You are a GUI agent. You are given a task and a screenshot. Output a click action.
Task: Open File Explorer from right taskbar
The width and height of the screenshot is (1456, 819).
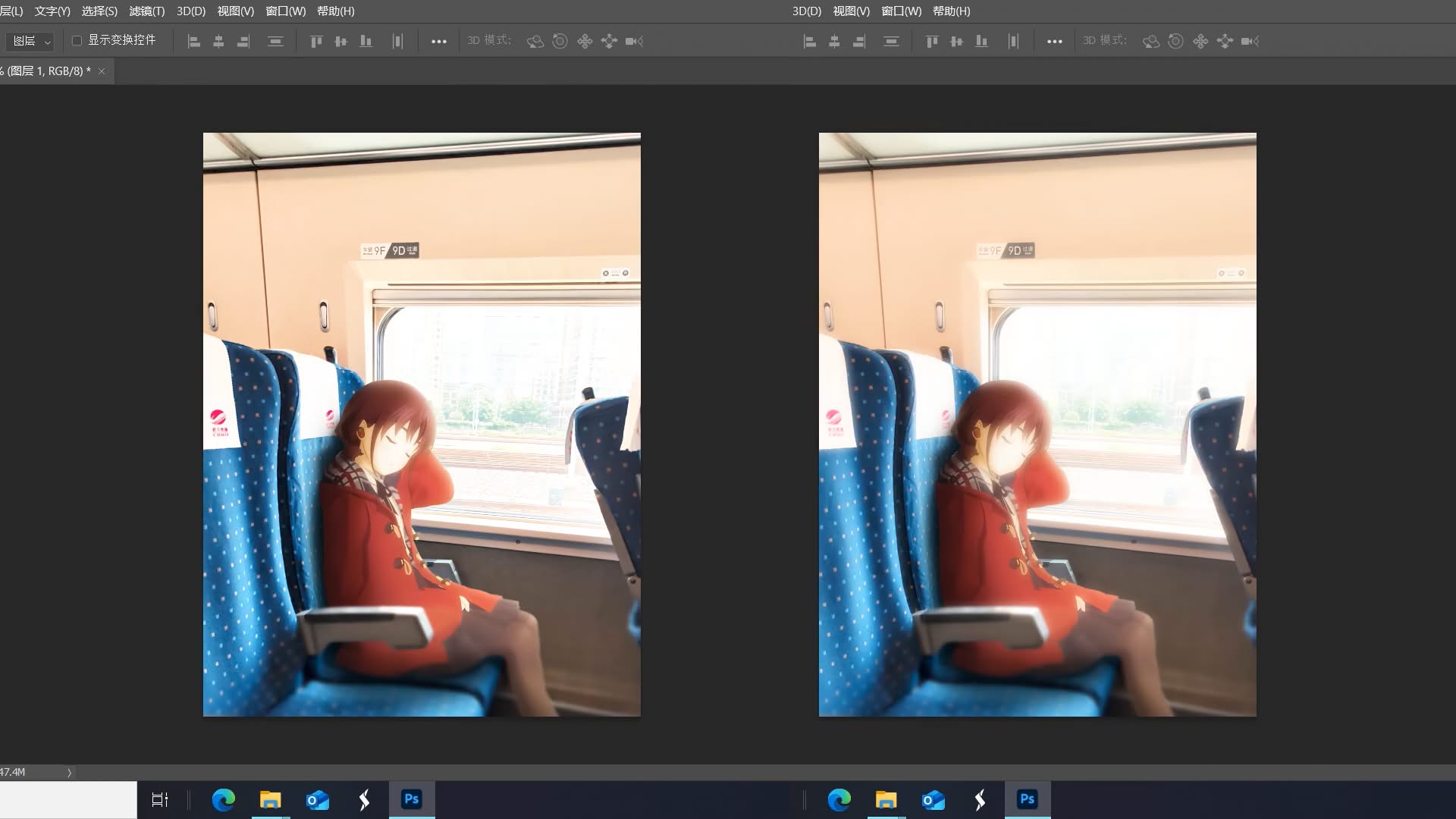point(886,800)
